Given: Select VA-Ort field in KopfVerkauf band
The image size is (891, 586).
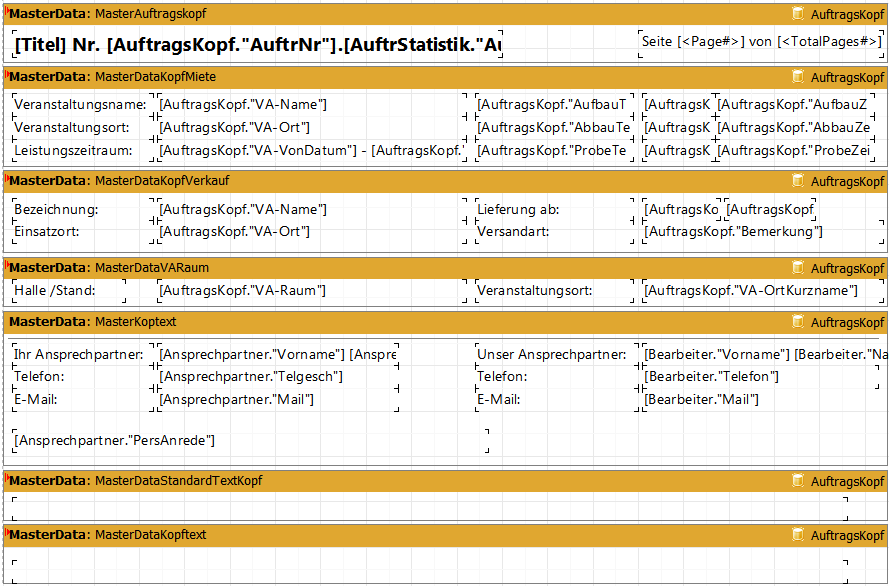Looking at the screenshot, I should point(311,232).
